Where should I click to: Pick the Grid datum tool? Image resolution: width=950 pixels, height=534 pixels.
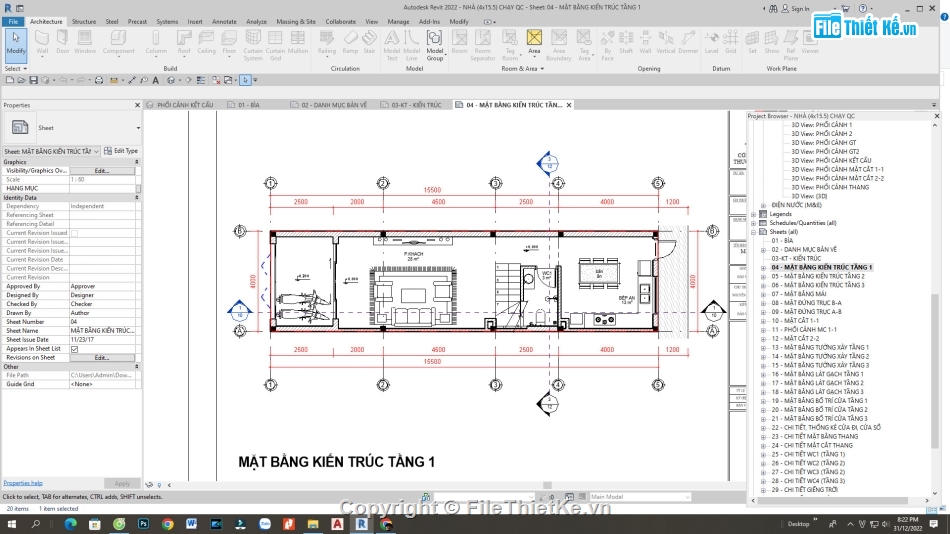pos(731,43)
